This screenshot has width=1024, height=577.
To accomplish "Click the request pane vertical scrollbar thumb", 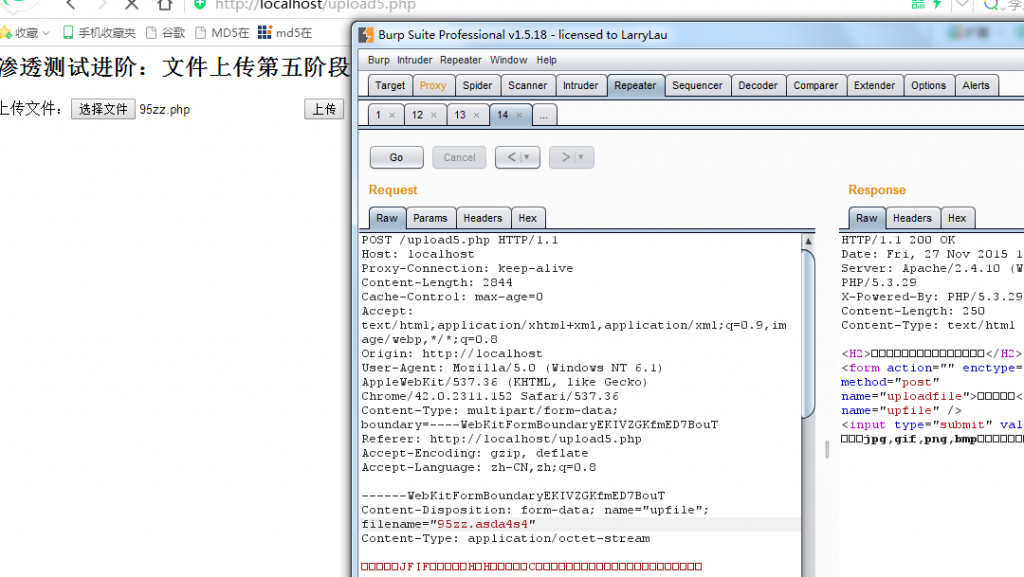I will (x=808, y=333).
